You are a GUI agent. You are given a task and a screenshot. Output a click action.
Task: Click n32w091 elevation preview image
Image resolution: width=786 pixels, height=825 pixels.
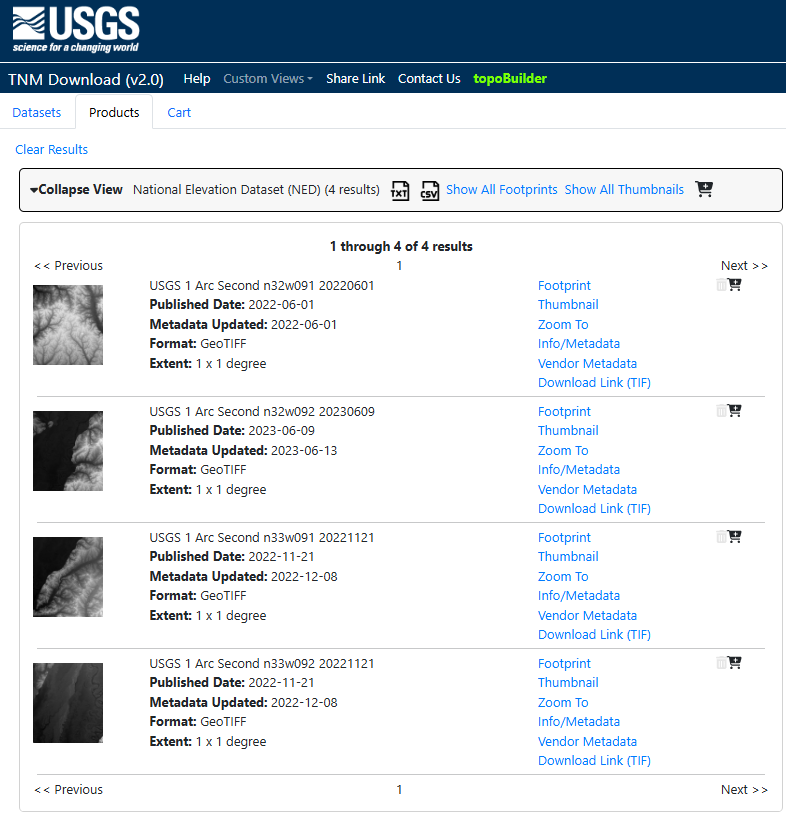(68, 325)
